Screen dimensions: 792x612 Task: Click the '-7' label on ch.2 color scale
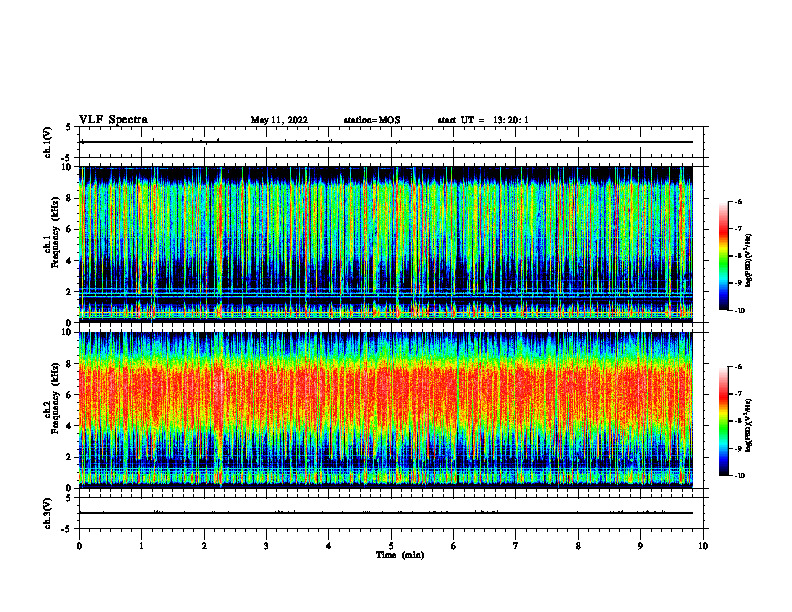click(x=738, y=394)
